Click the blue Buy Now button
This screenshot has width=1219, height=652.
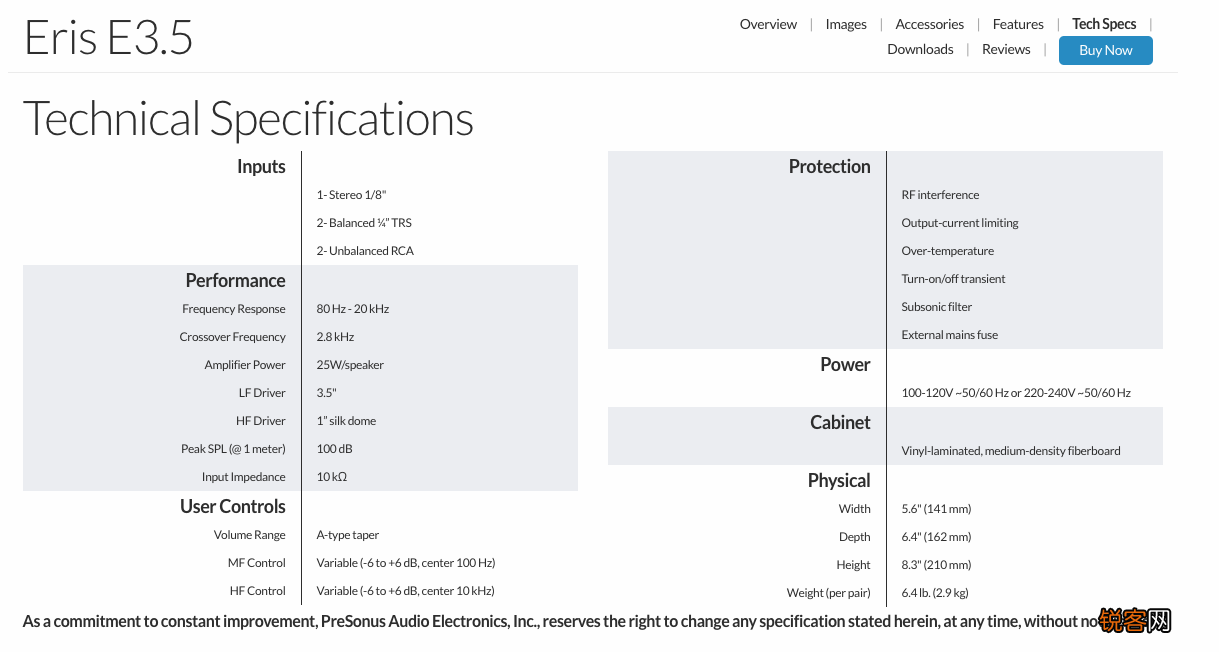pos(1106,50)
